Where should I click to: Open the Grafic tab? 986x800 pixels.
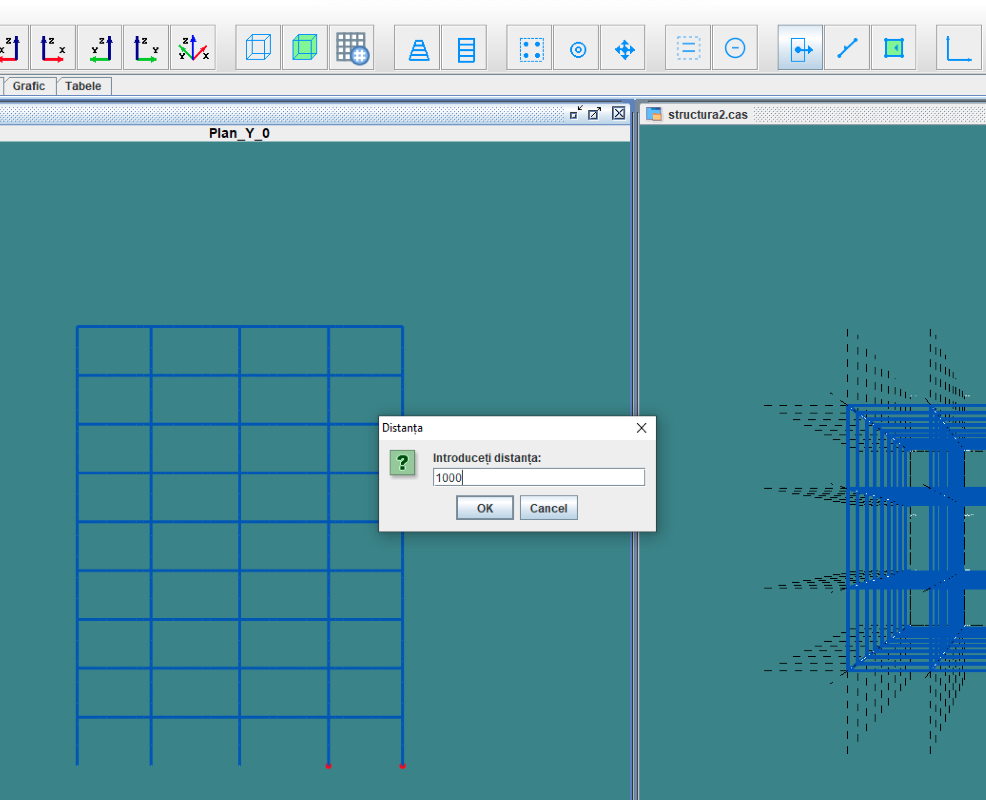point(29,86)
